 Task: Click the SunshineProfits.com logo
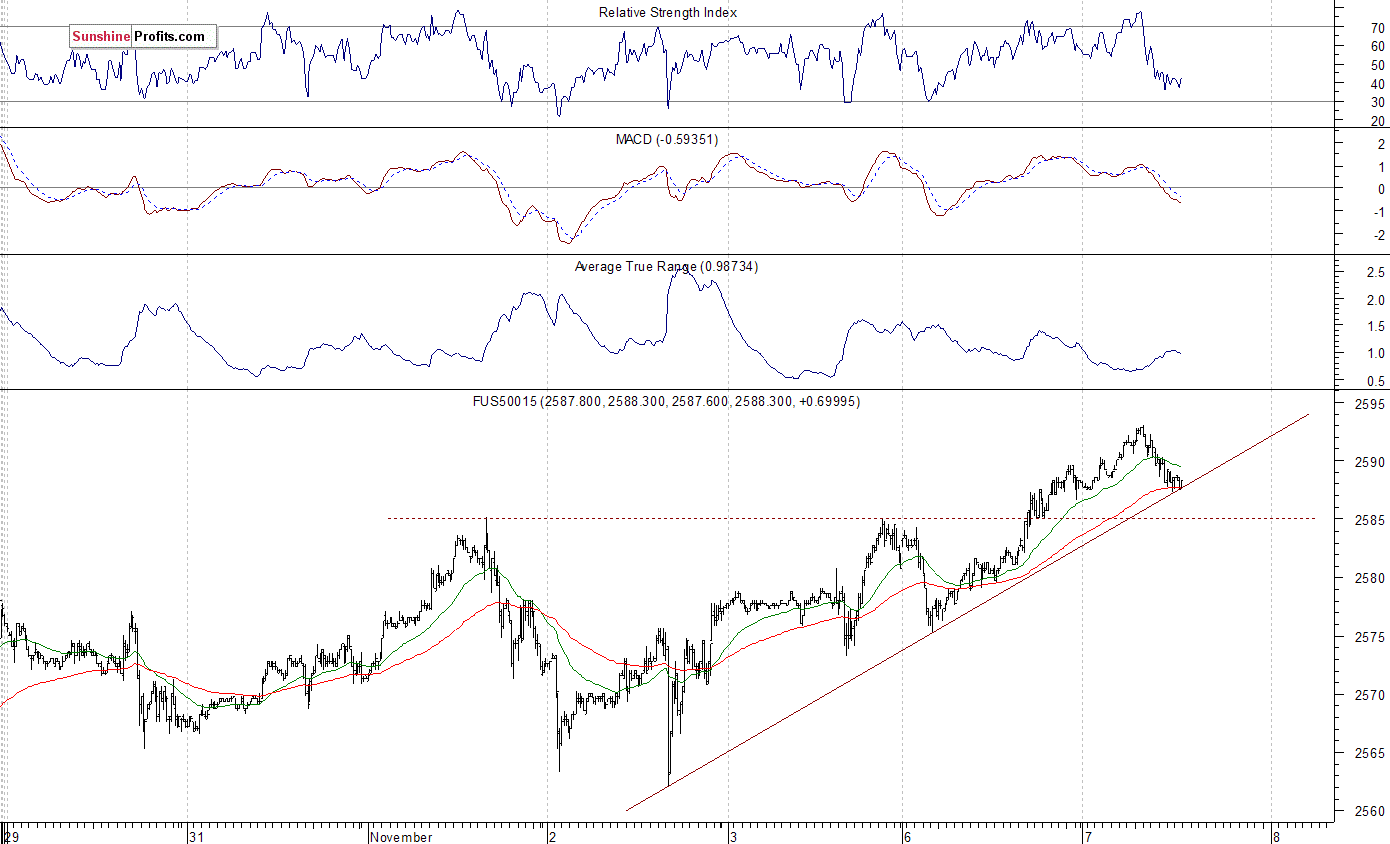(142, 37)
